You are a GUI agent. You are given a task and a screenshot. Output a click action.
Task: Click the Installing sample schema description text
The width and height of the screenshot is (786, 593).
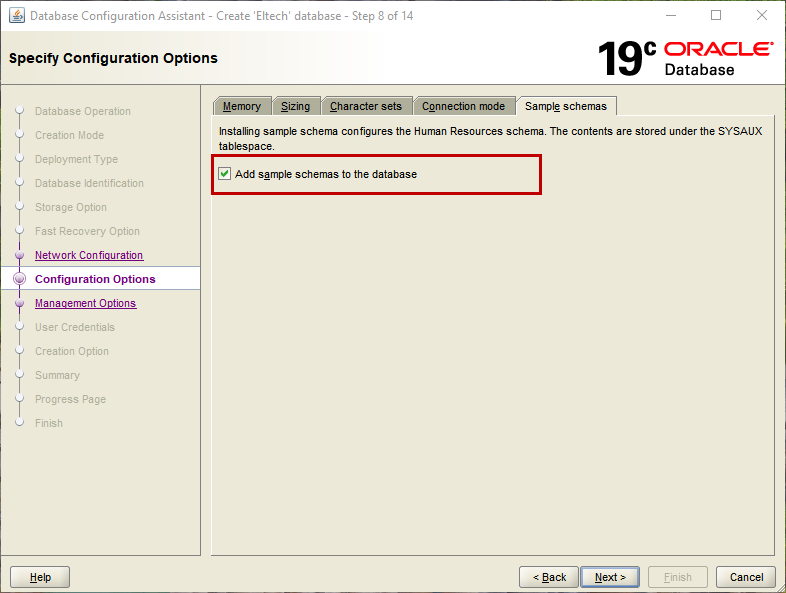tap(490, 139)
